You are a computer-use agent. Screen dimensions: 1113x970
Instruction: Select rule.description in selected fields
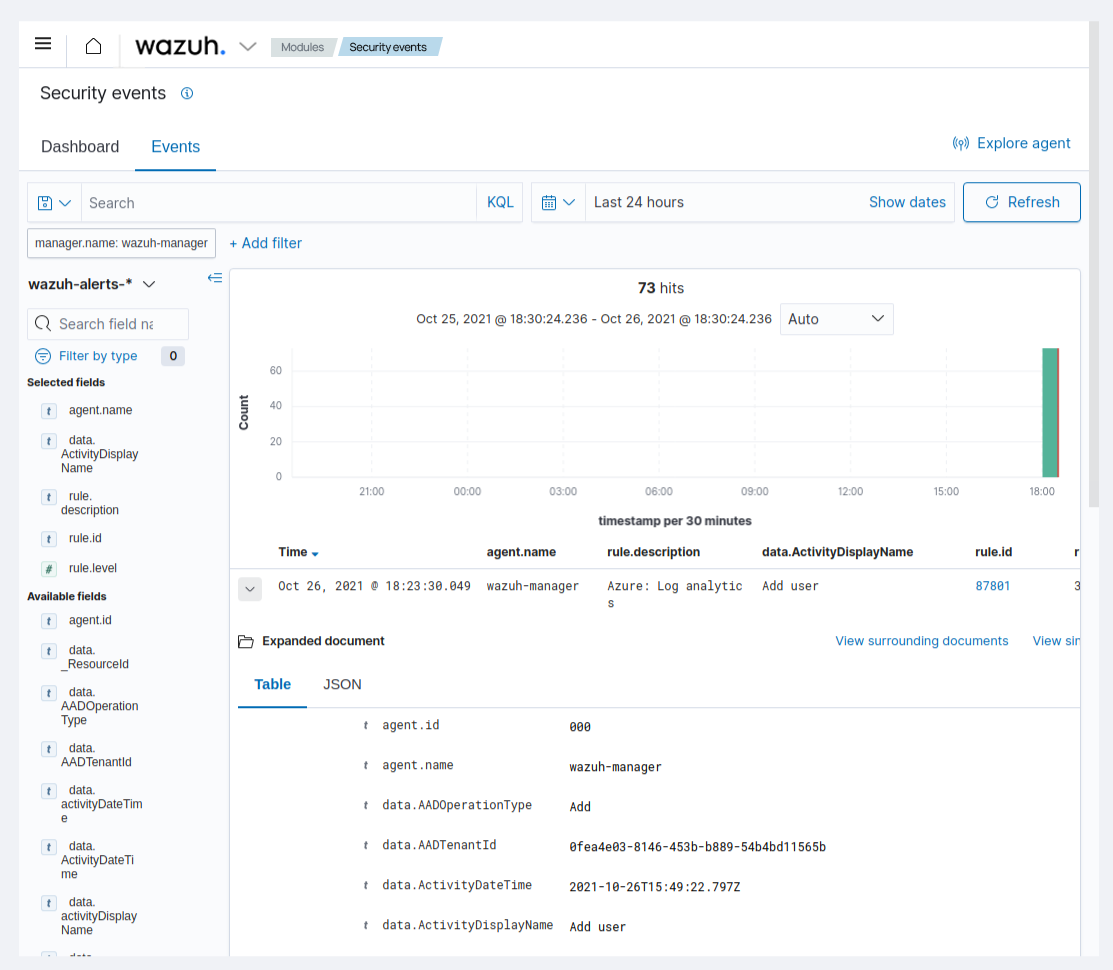point(89,503)
